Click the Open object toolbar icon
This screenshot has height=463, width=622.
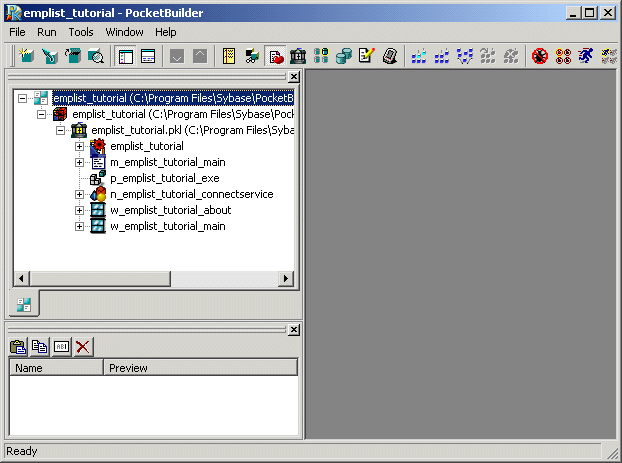[x=73, y=56]
